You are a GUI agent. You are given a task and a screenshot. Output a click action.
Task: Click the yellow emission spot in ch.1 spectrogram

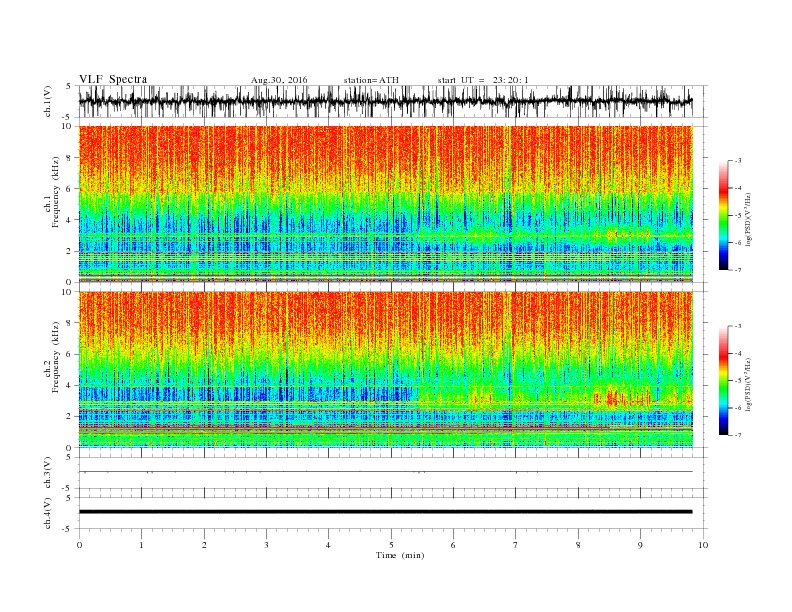tap(613, 234)
